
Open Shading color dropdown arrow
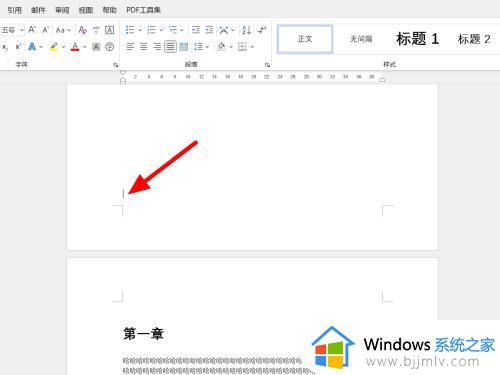(x=231, y=47)
